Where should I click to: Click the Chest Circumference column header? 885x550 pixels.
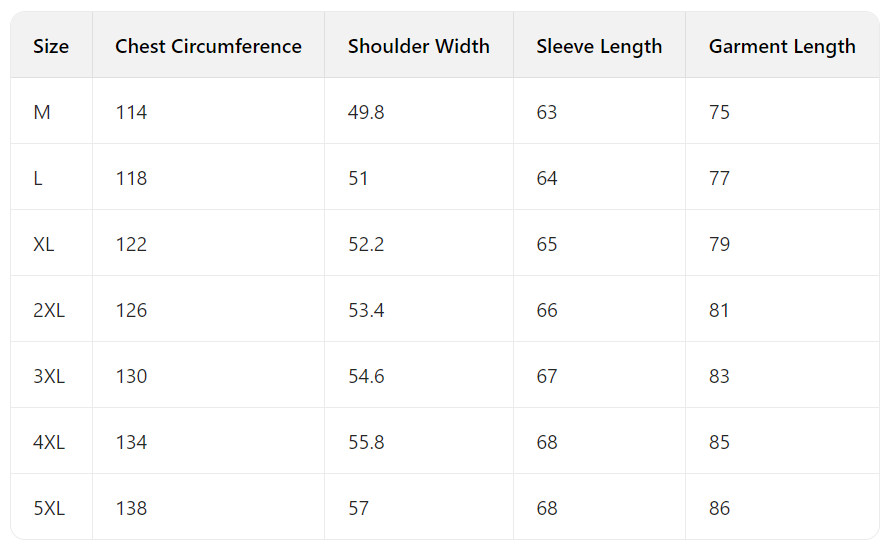tap(208, 46)
